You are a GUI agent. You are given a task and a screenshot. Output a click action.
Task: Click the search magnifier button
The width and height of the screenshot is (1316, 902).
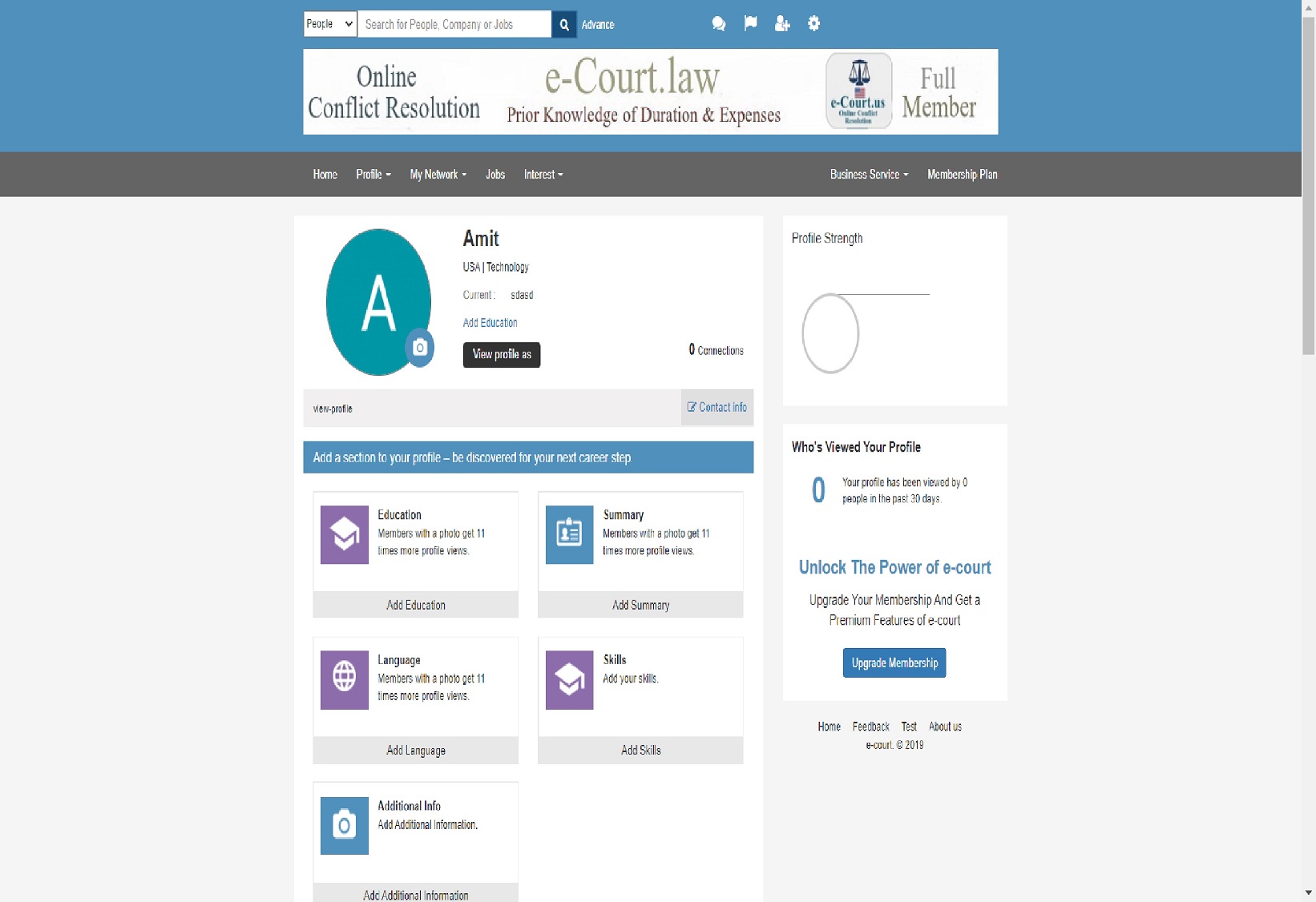[x=564, y=25]
